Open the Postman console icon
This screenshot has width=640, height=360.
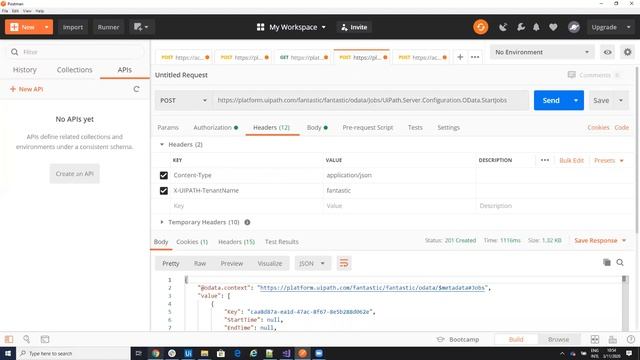(x=45, y=339)
